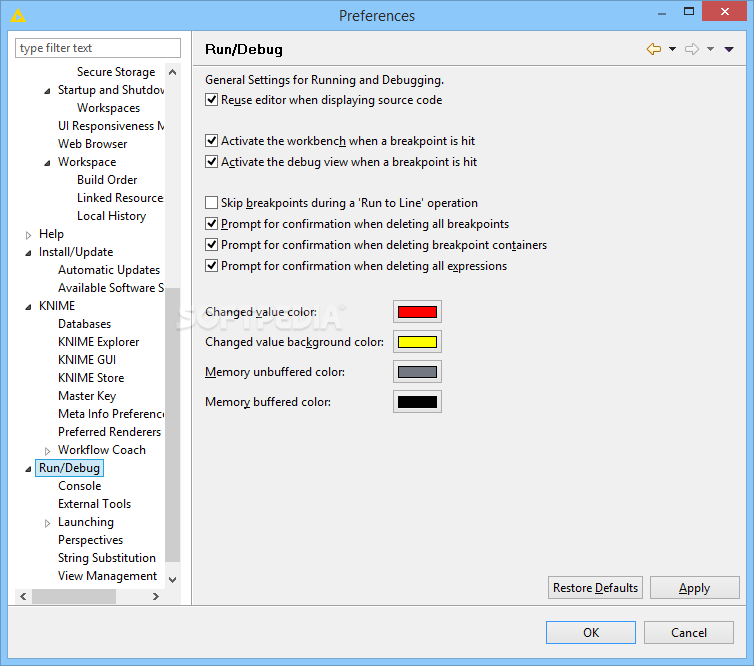
Task: Select Workspaces preference page
Action: (108, 108)
